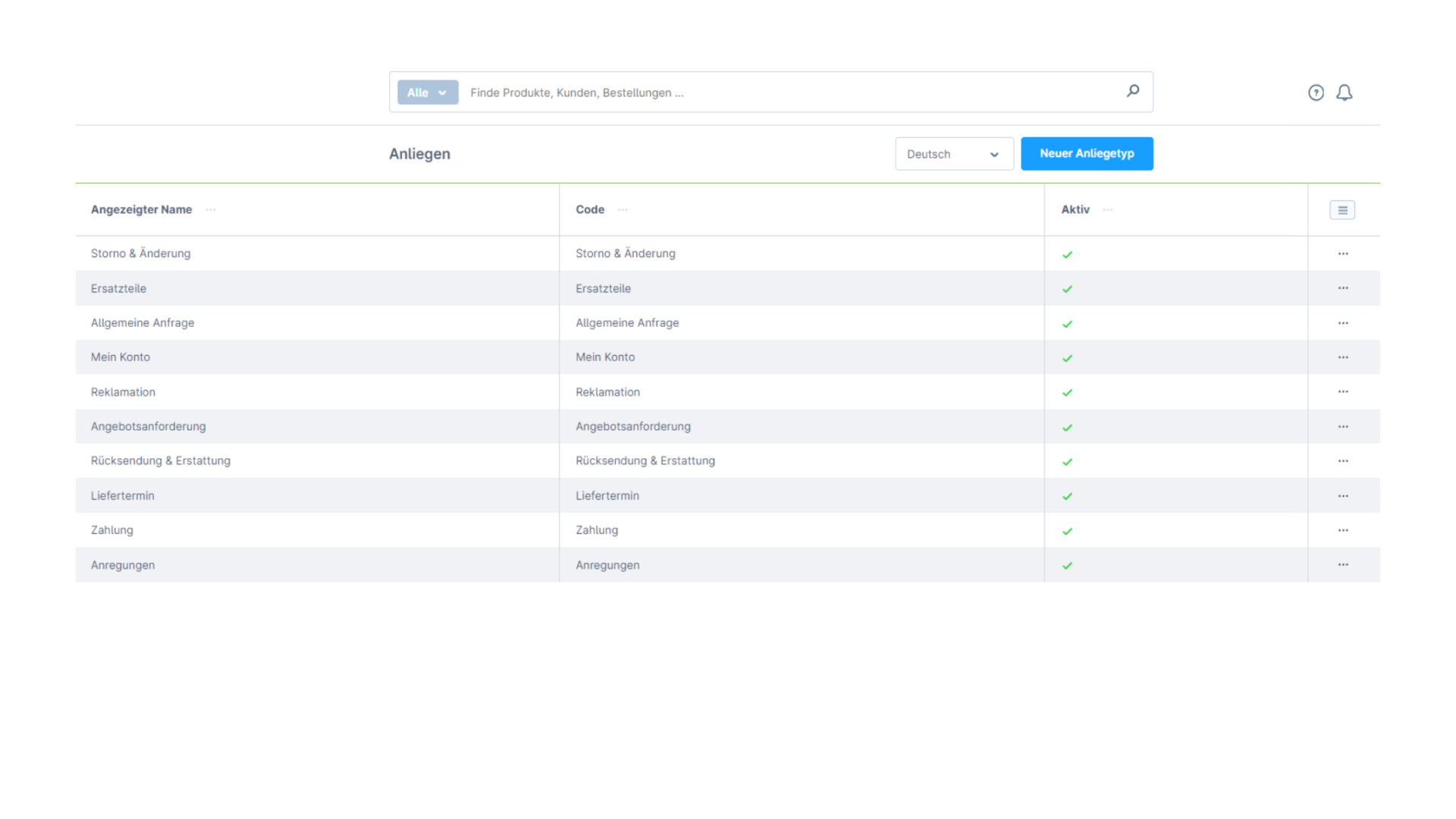Click active checkmark for Mein Konto
This screenshot has height=819, width=1456.
(1067, 358)
